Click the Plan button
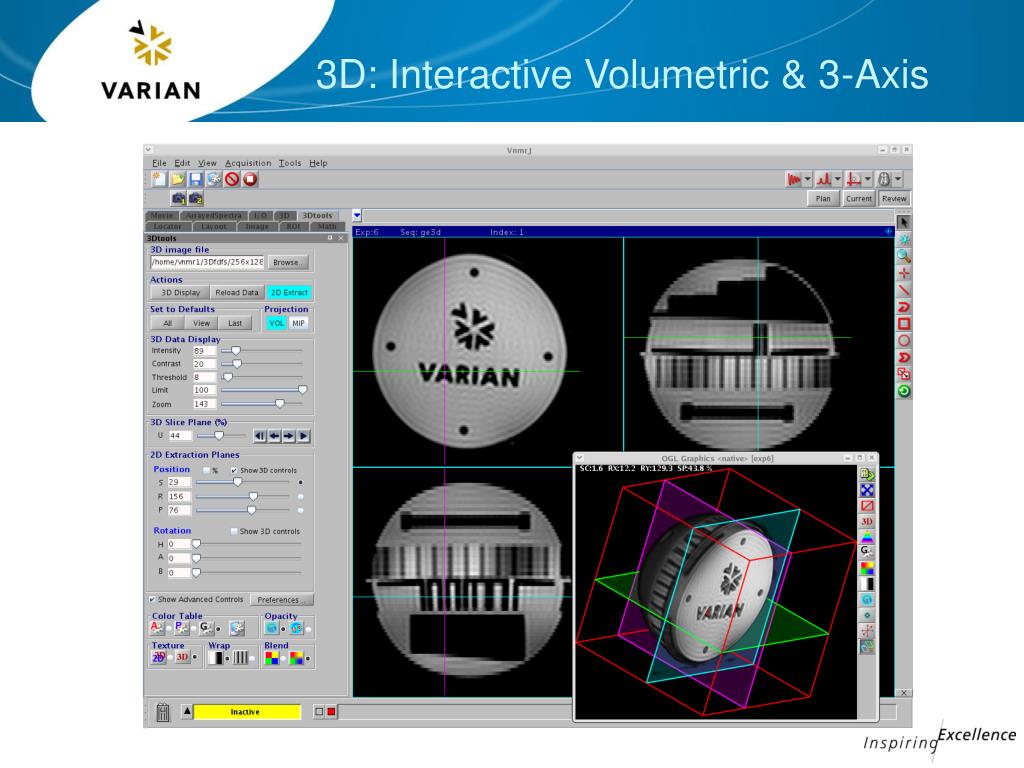Screen dimensions: 1024x768 point(823,199)
